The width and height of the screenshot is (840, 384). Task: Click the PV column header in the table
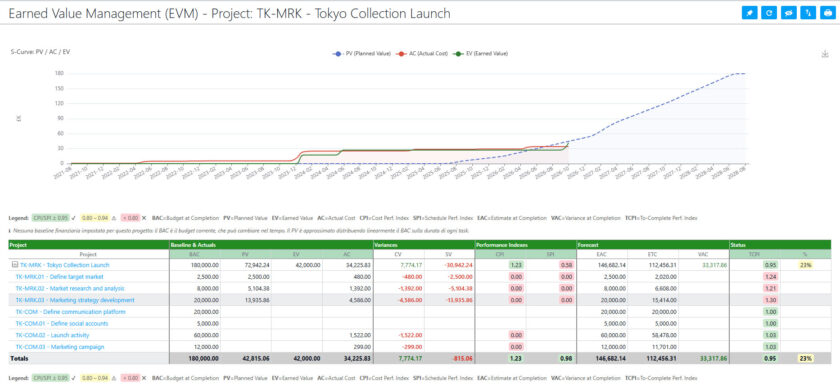point(245,254)
